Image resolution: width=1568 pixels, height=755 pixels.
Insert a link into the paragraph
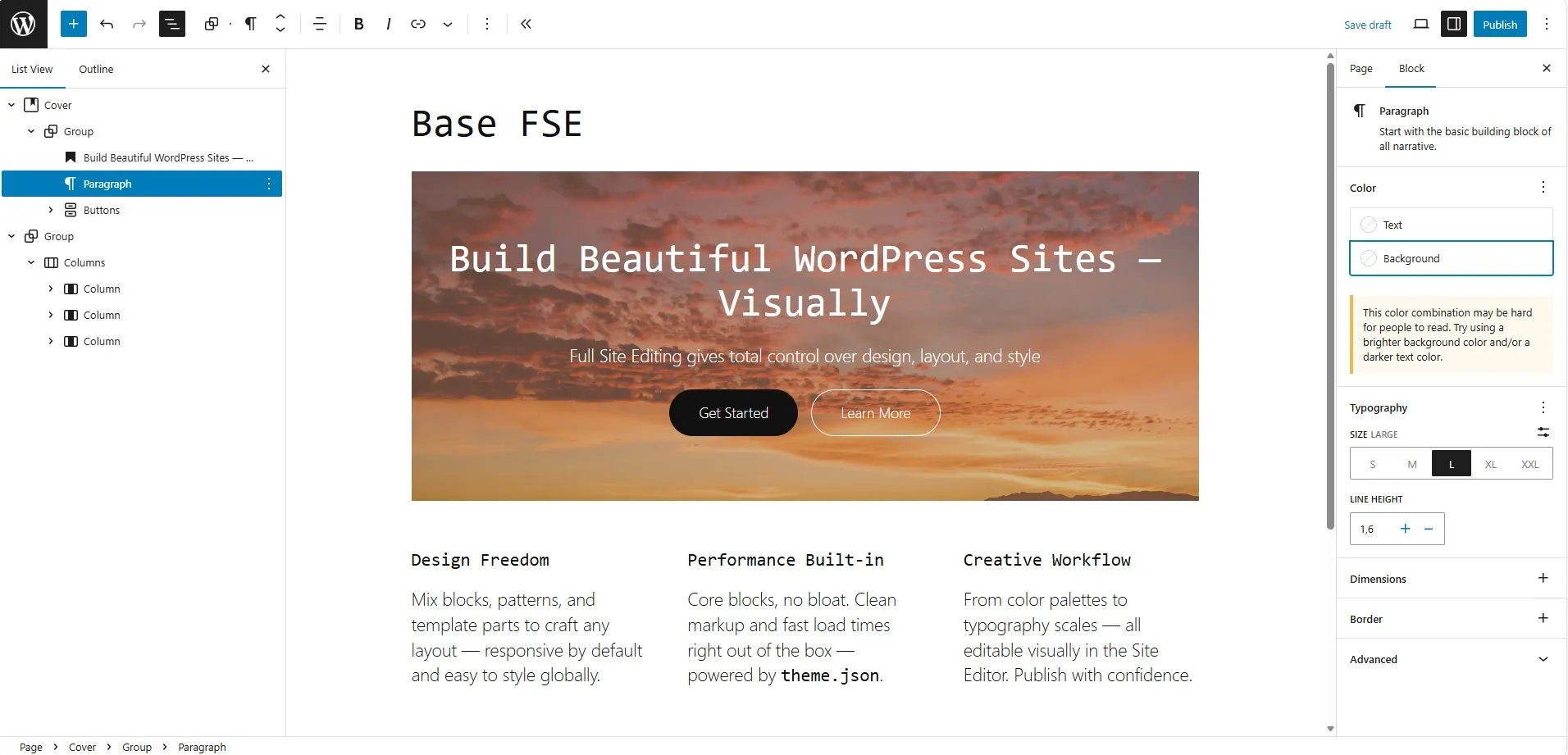(x=417, y=24)
